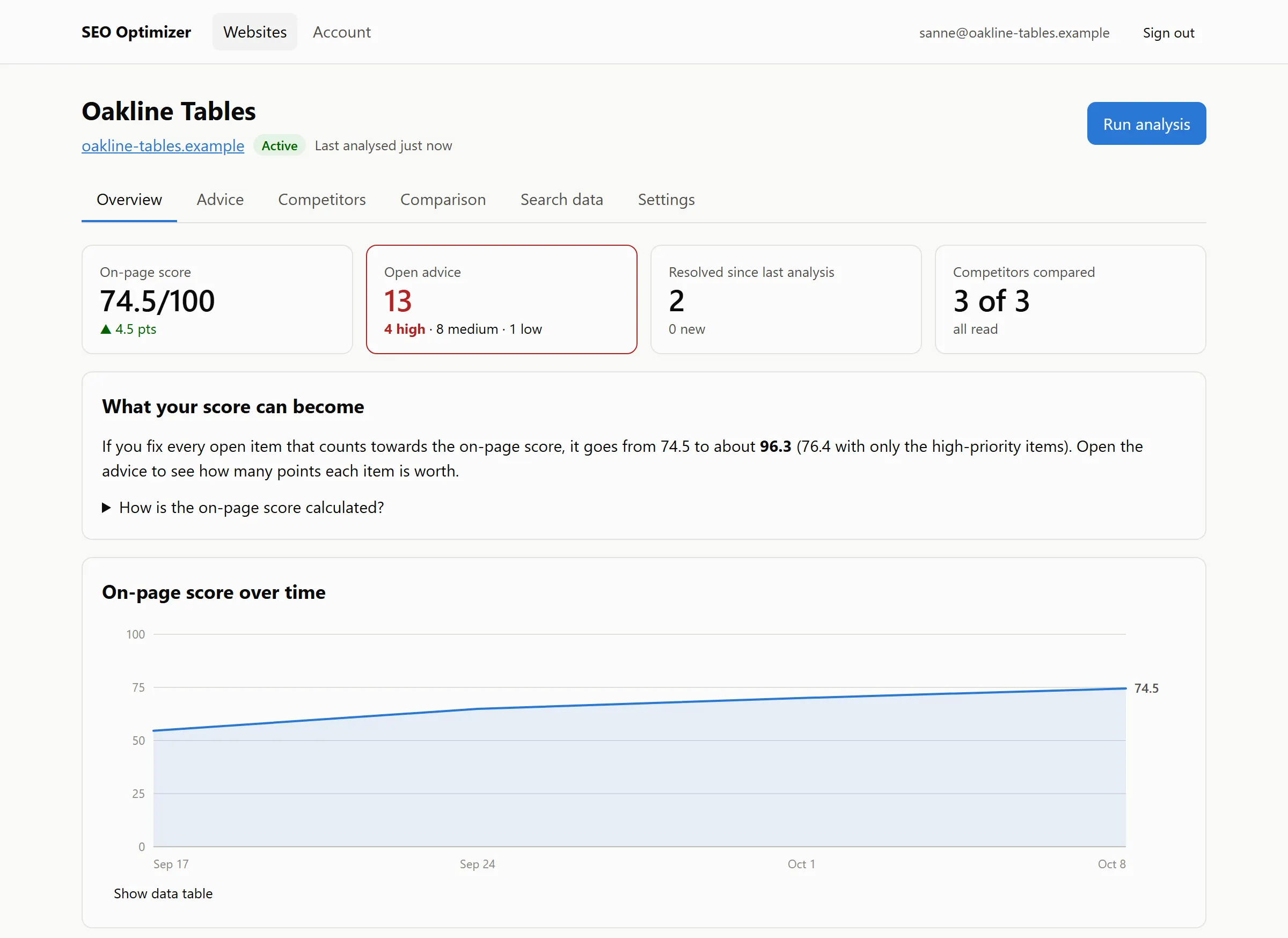Image resolution: width=1288 pixels, height=938 pixels.
Task: Click the On-page score card
Action: pos(217,300)
